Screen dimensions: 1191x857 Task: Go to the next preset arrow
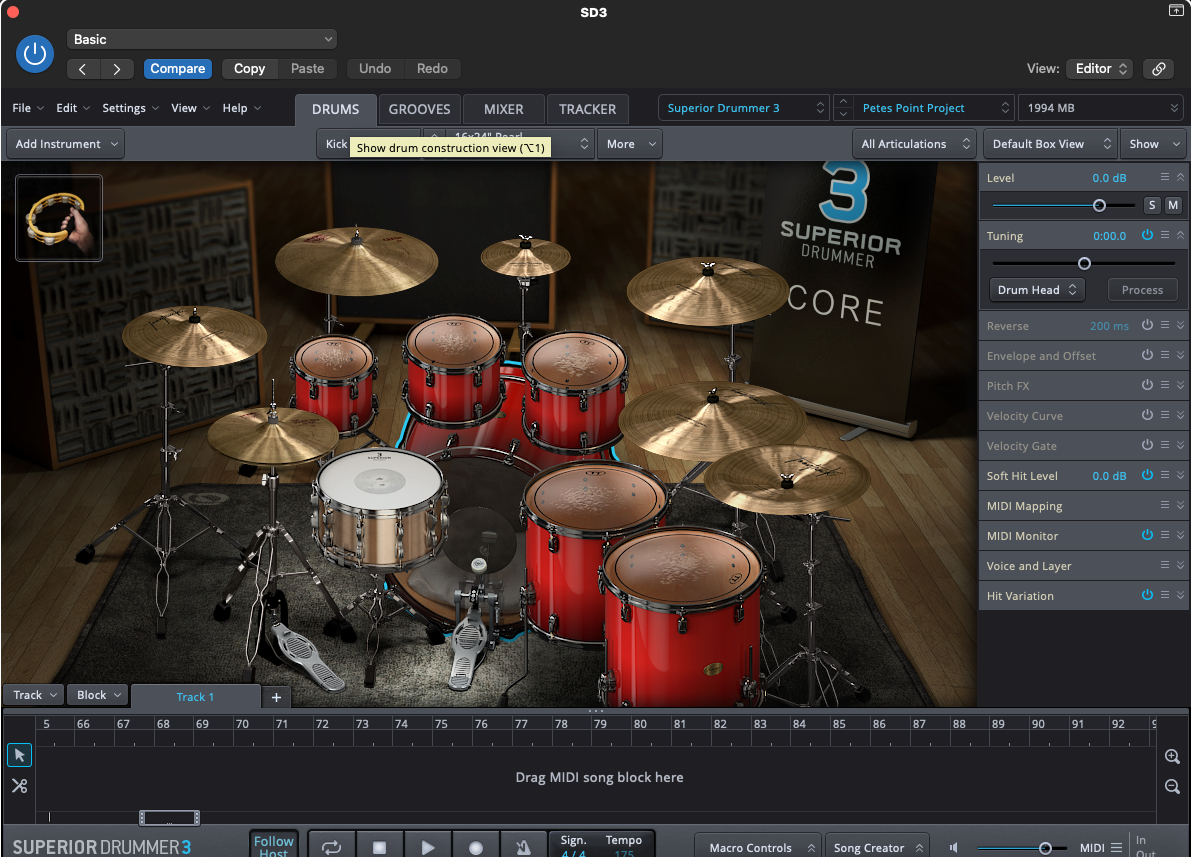pyautogui.click(x=117, y=69)
